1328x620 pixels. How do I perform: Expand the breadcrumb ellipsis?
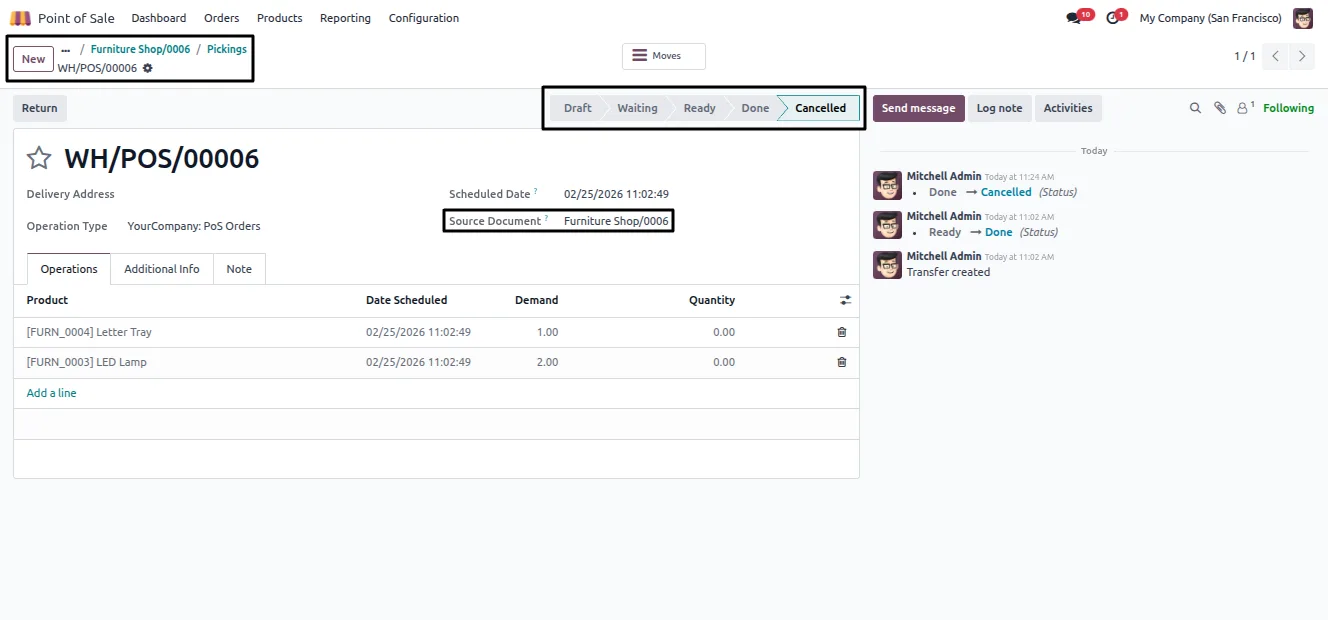[x=66, y=49]
